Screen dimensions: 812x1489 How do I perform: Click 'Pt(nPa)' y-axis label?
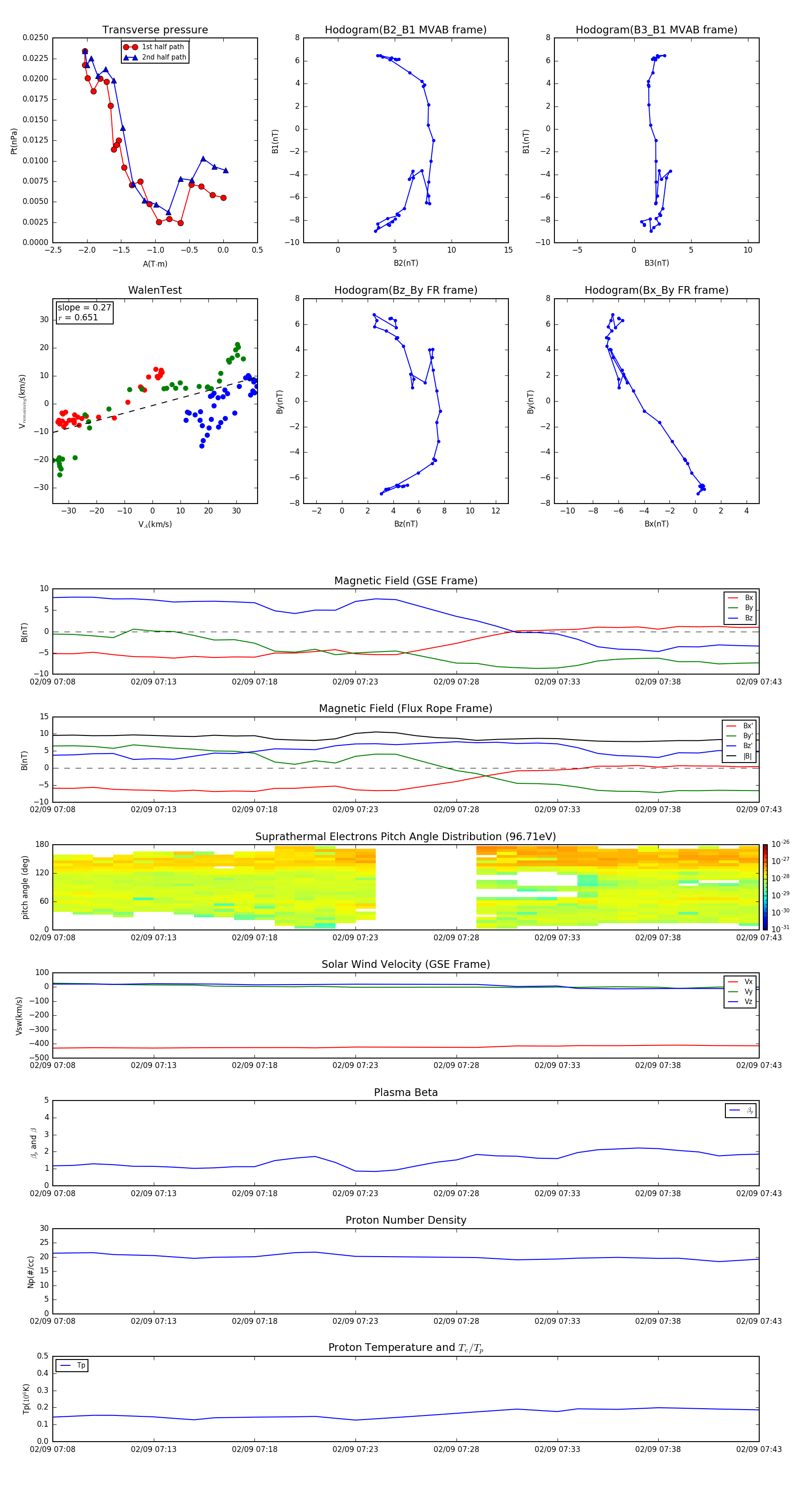click(x=14, y=141)
